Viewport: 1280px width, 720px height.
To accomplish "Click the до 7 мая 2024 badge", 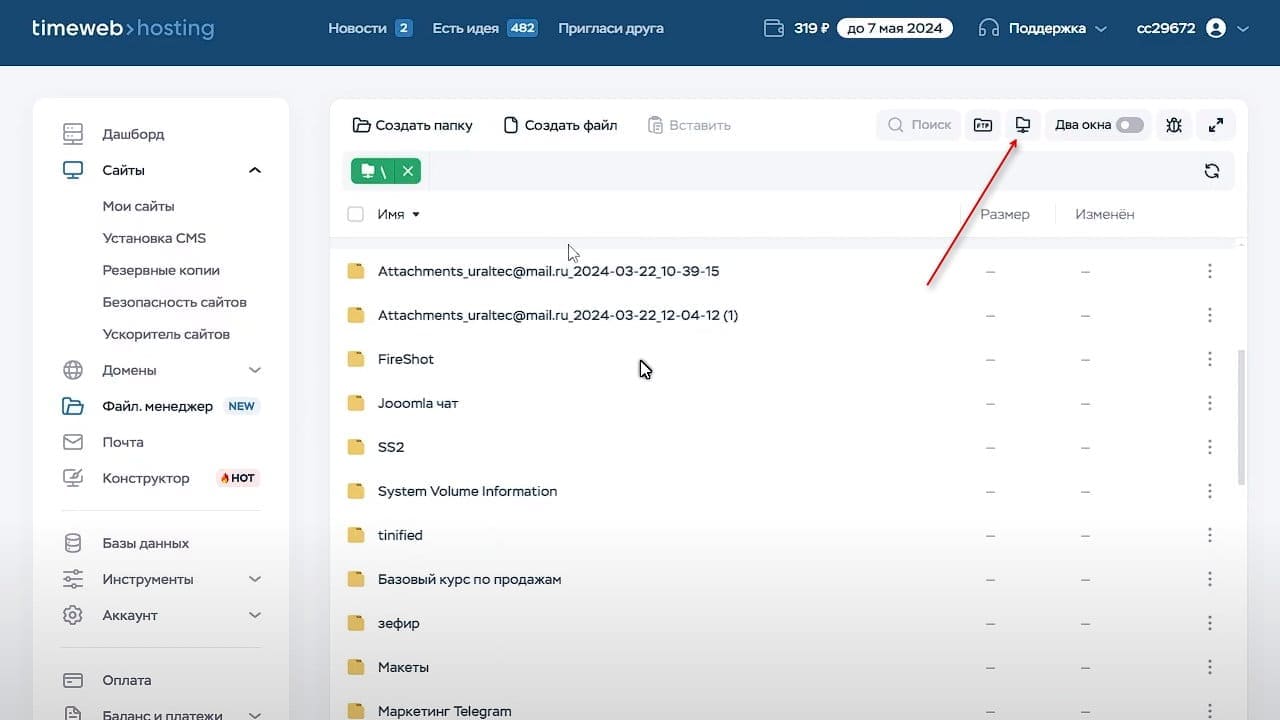I will pyautogui.click(x=895, y=28).
